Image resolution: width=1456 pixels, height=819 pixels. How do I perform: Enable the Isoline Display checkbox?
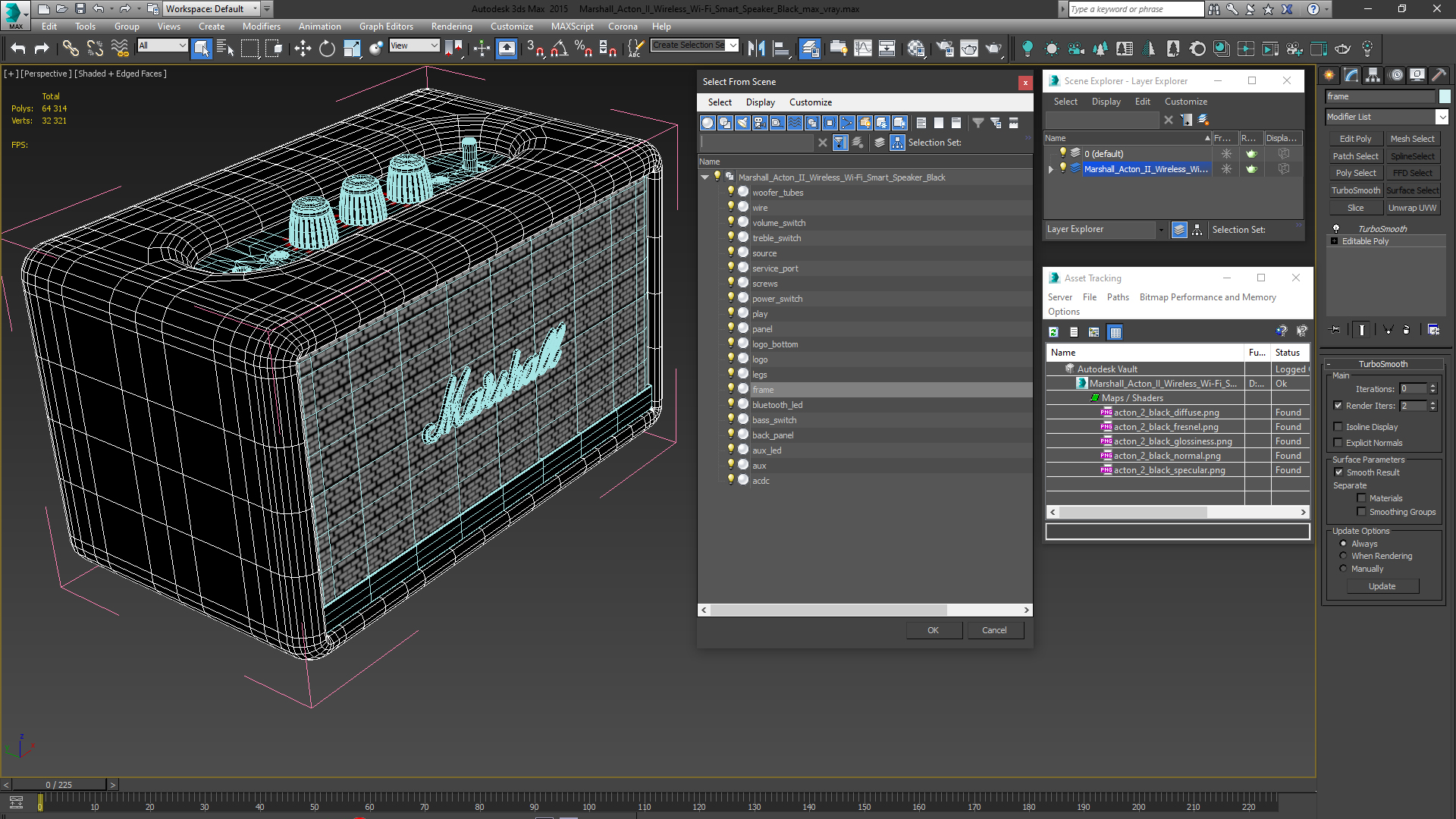coord(1338,427)
